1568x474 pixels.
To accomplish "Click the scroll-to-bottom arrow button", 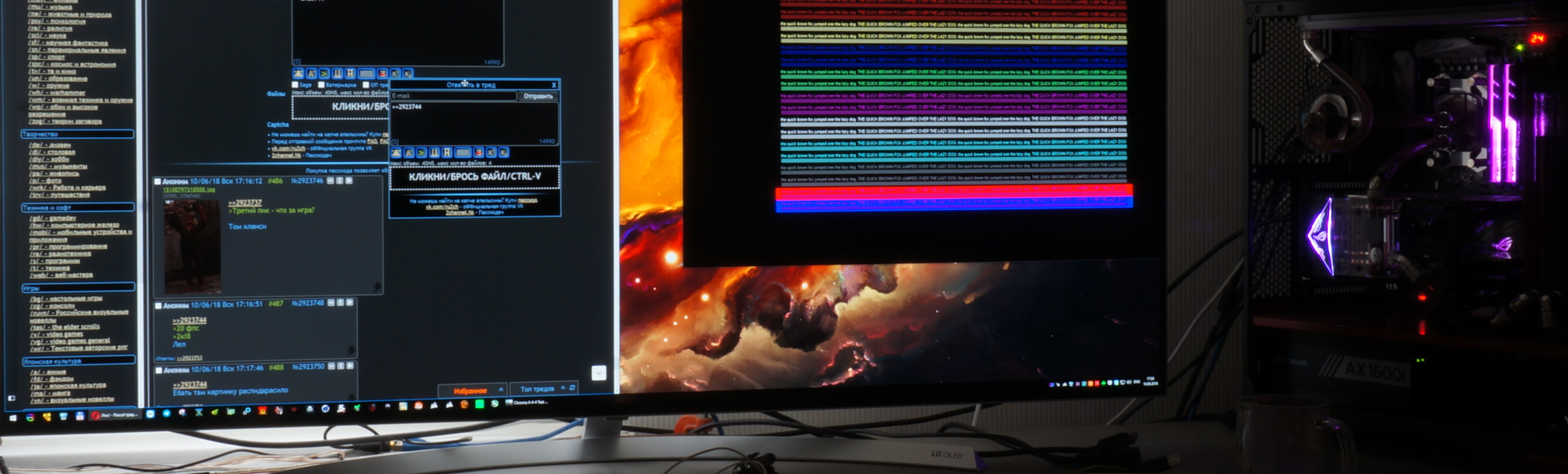I will coord(599,373).
